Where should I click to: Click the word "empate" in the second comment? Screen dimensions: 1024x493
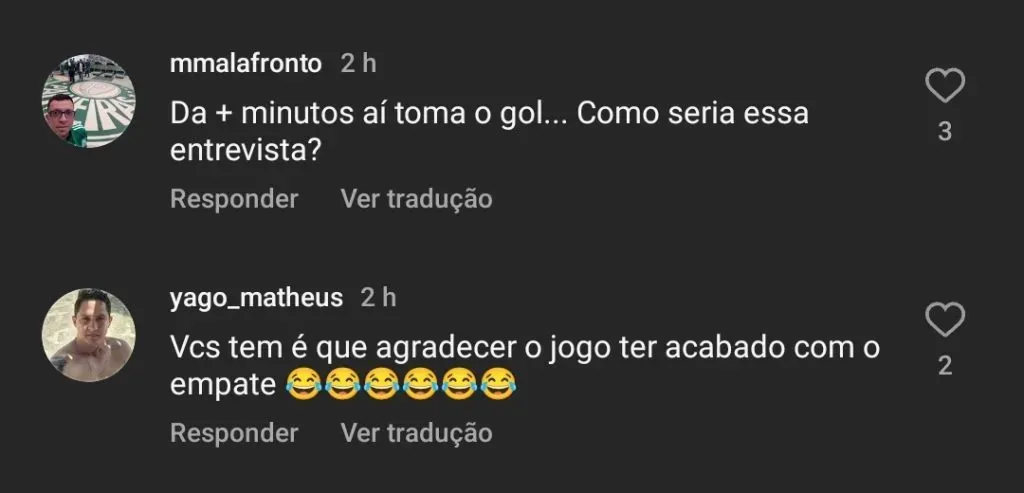pos(222,384)
